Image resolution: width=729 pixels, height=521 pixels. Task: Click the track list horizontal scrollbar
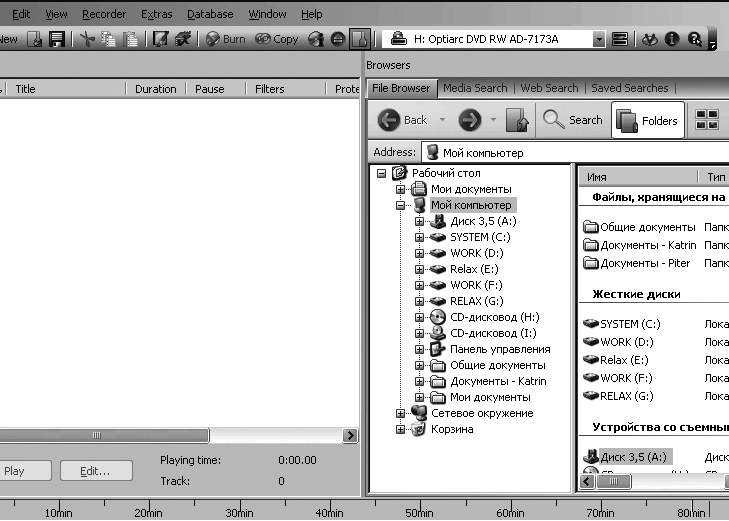click(100, 435)
